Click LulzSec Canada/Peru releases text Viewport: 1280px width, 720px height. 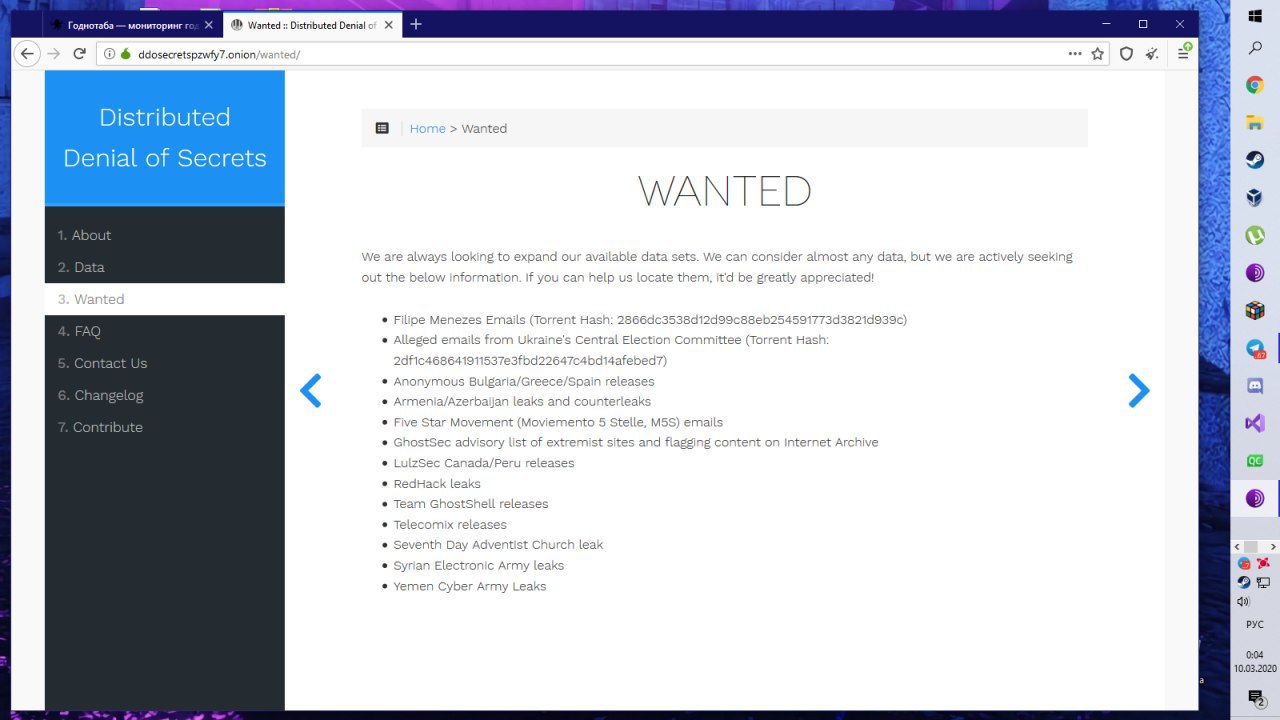(484, 463)
